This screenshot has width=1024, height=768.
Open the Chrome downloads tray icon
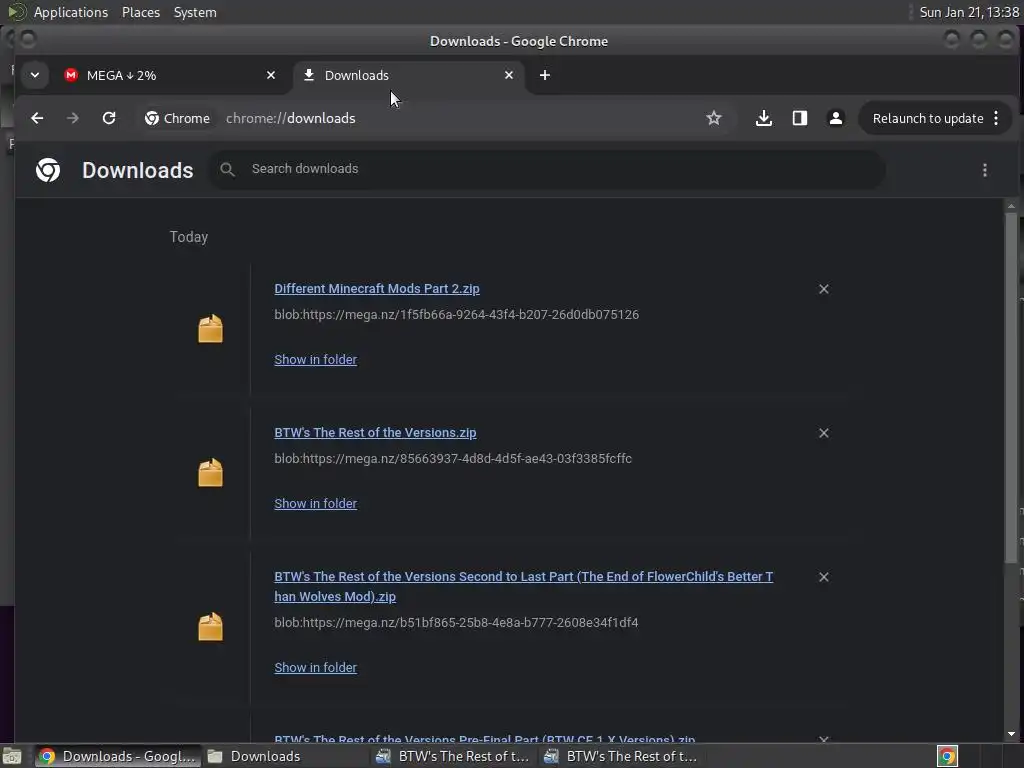tap(763, 118)
